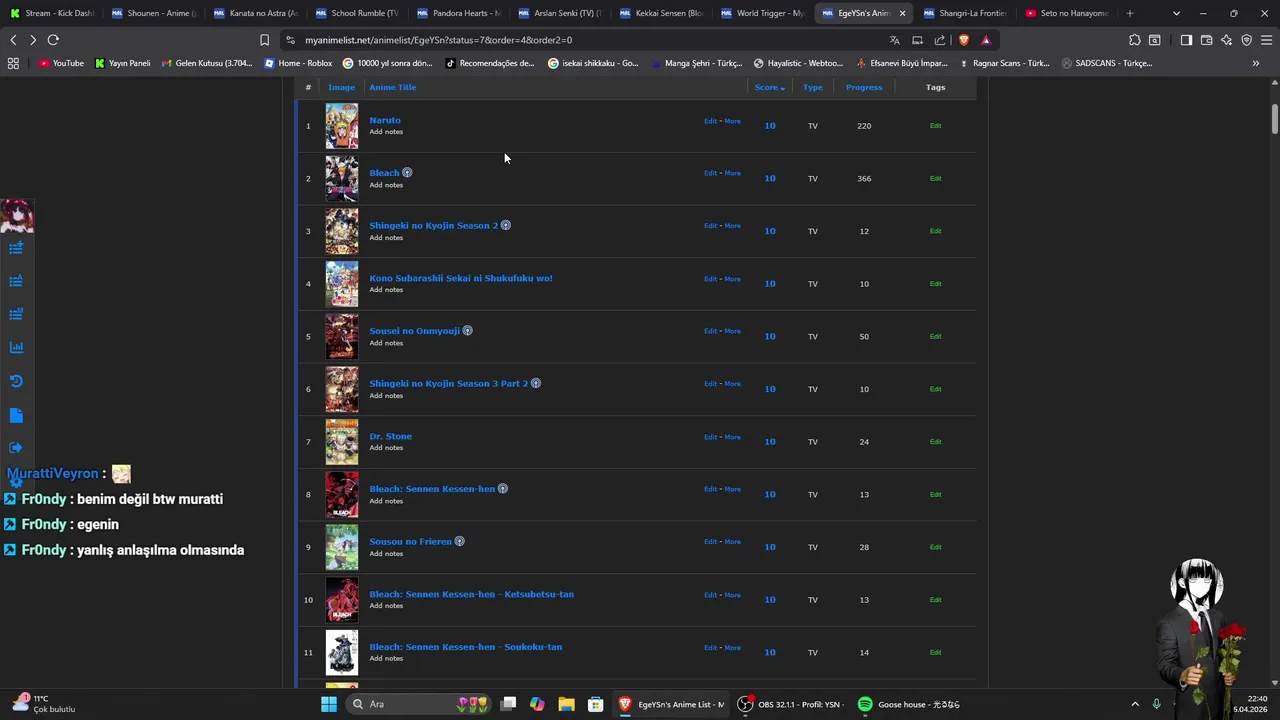1280x720 pixels.
Task: Open the YouTube bookmark
Action: coord(61,63)
